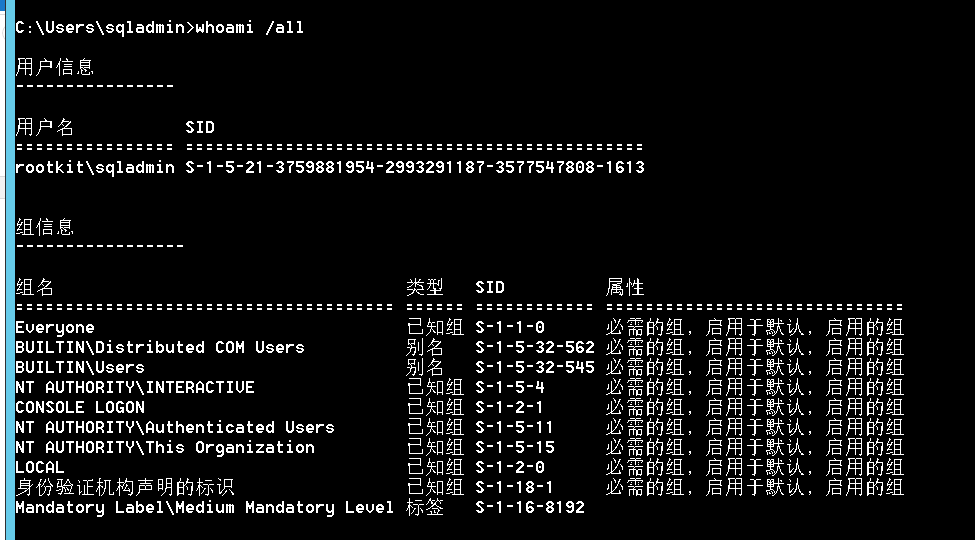Click the LOCAL group entry
The height and width of the screenshot is (540, 975).
click(x=40, y=467)
